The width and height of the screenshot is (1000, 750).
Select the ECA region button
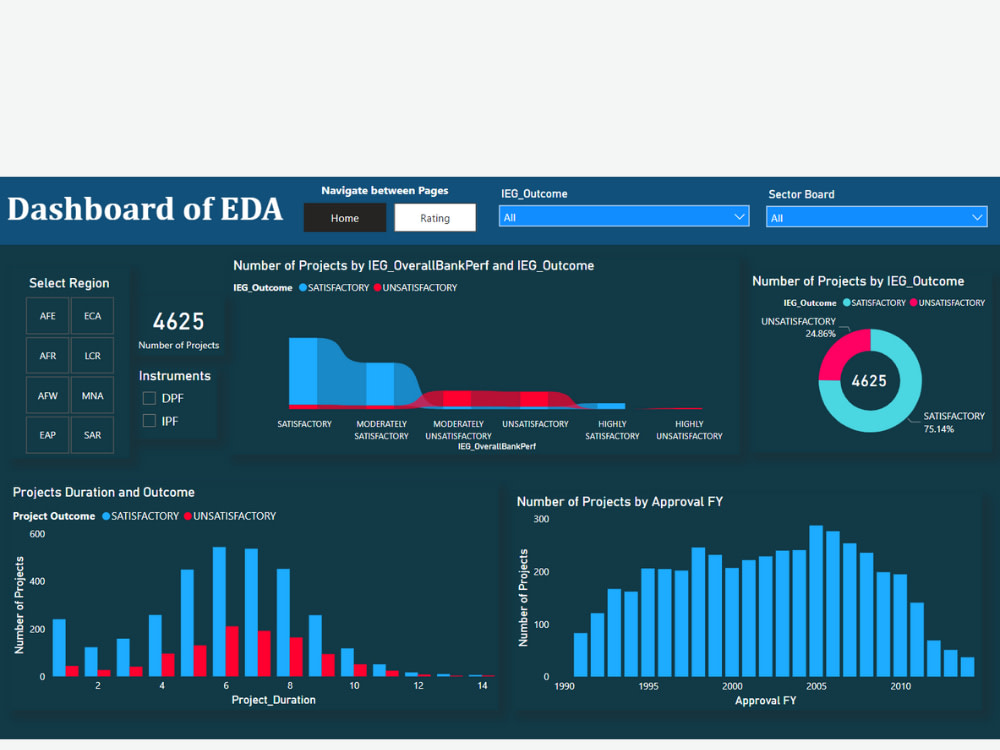[x=92, y=315]
